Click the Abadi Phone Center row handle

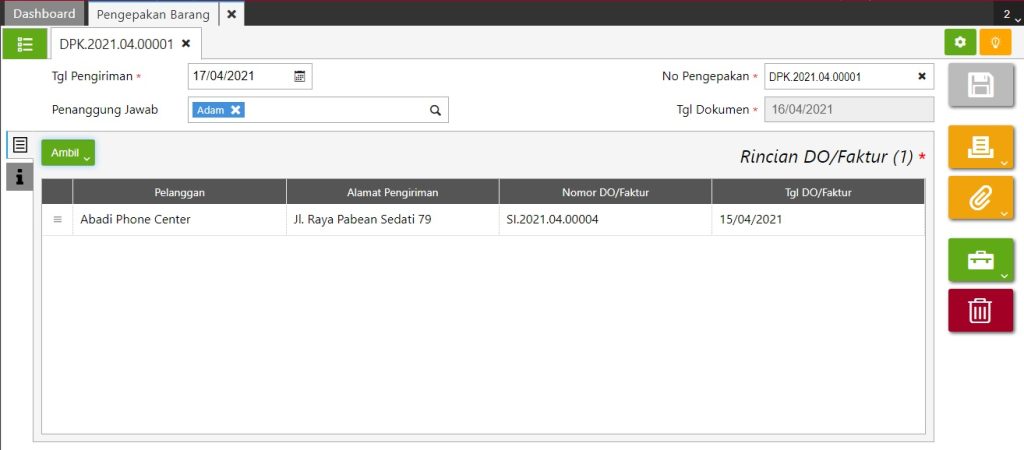click(57, 220)
